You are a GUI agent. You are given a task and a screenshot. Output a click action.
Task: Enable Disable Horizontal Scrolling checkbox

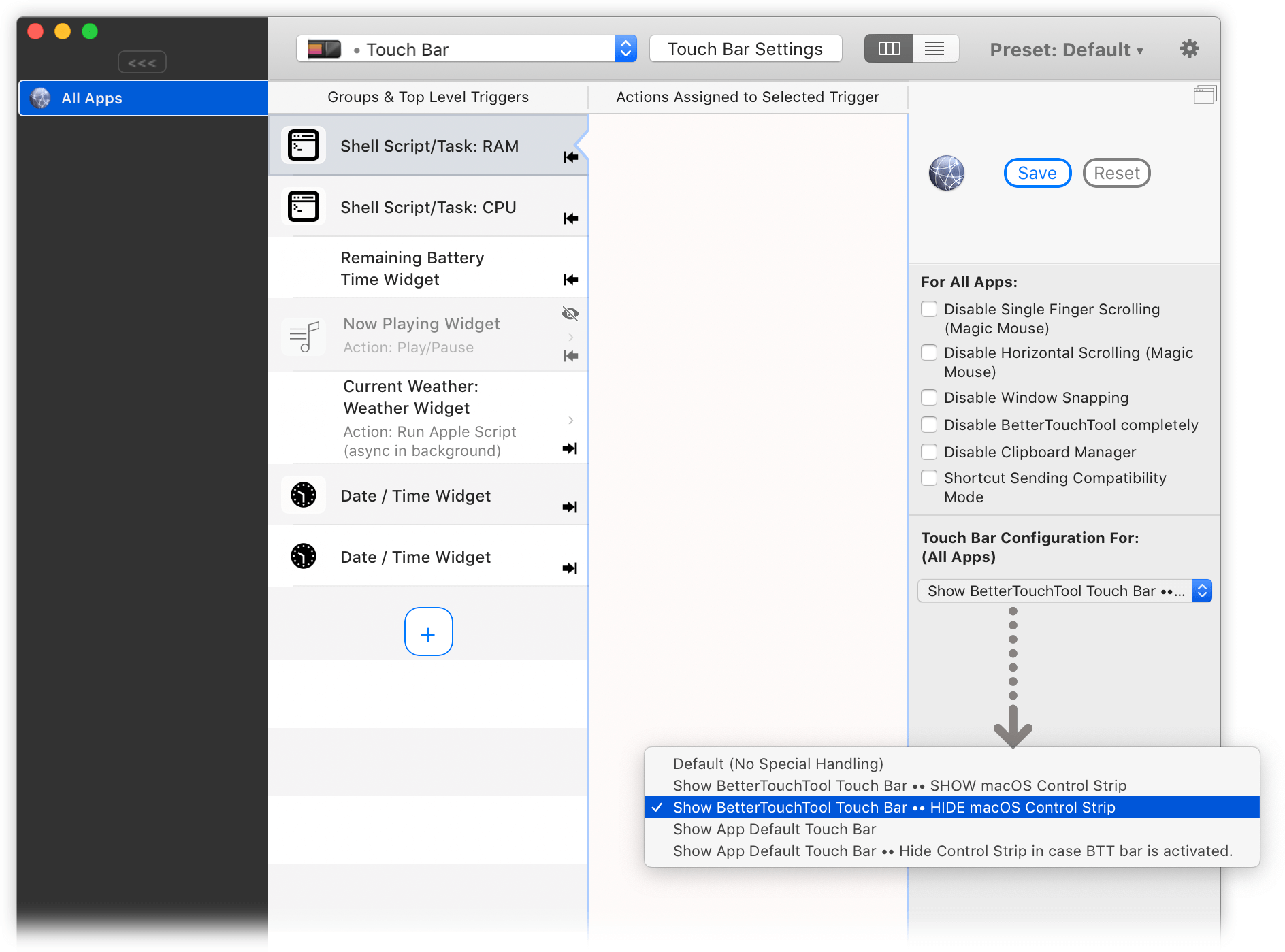click(x=929, y=352)
